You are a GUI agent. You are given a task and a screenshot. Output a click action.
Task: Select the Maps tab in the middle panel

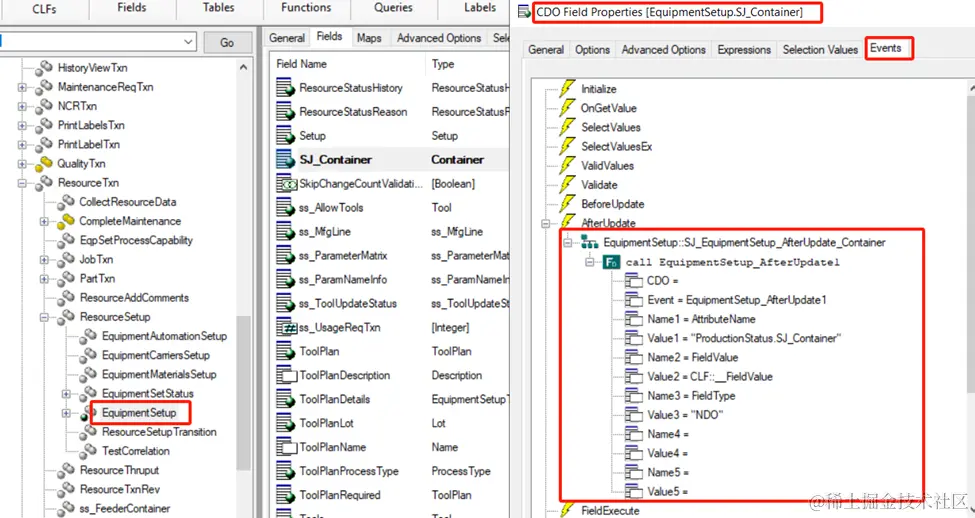coord(369,38)
